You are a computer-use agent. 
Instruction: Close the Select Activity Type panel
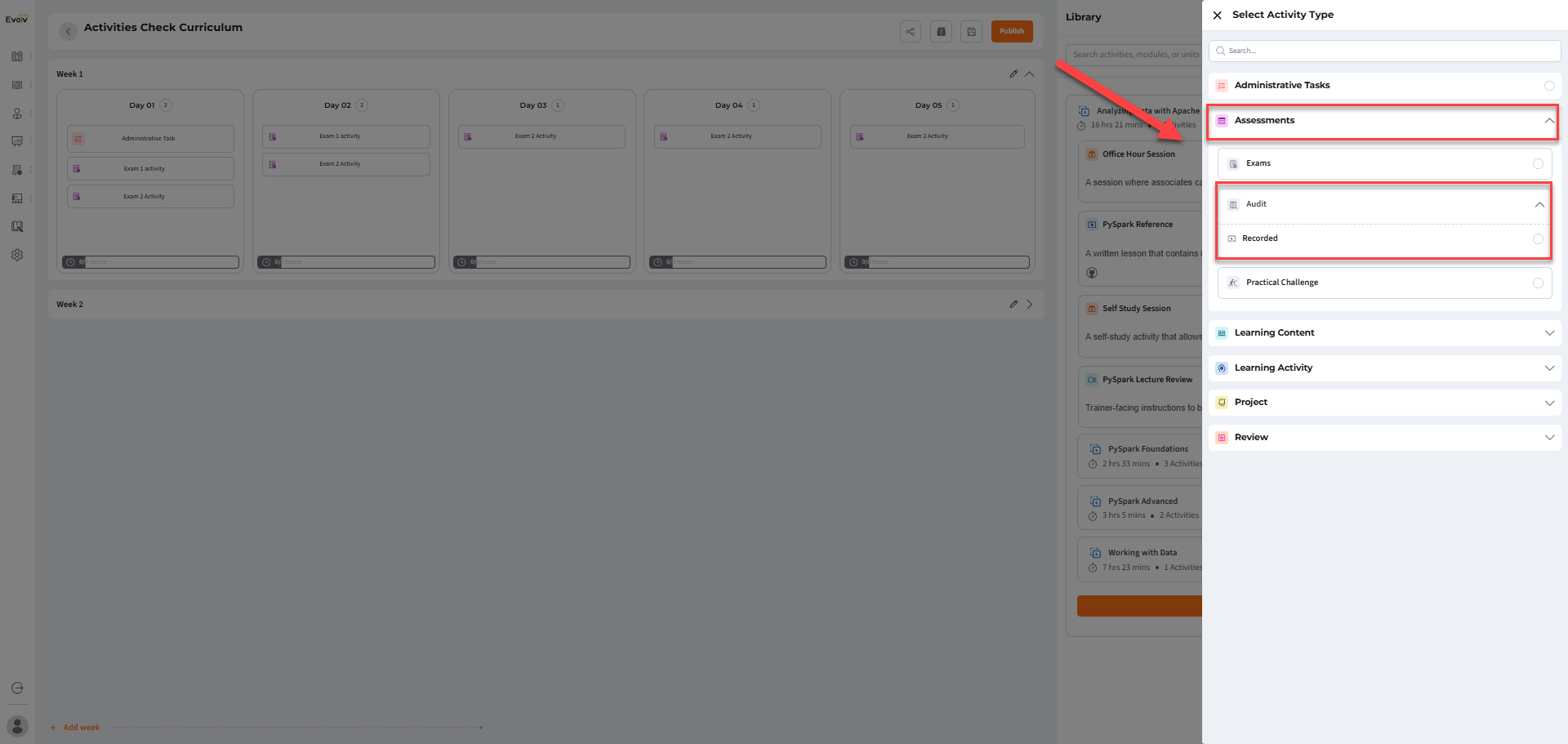tap(1217, 15)
